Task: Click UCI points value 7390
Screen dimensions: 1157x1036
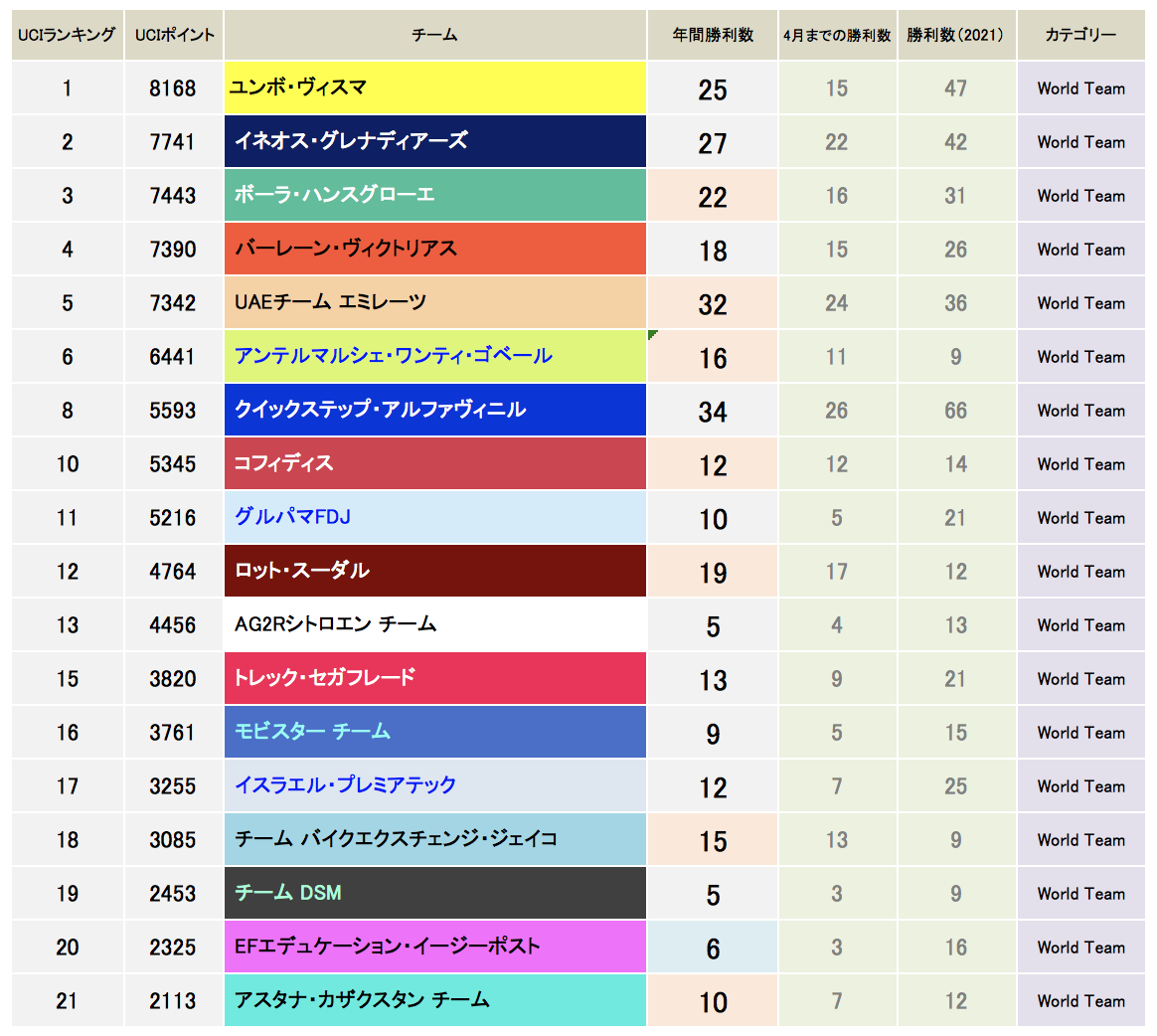Action: (173, 251)
